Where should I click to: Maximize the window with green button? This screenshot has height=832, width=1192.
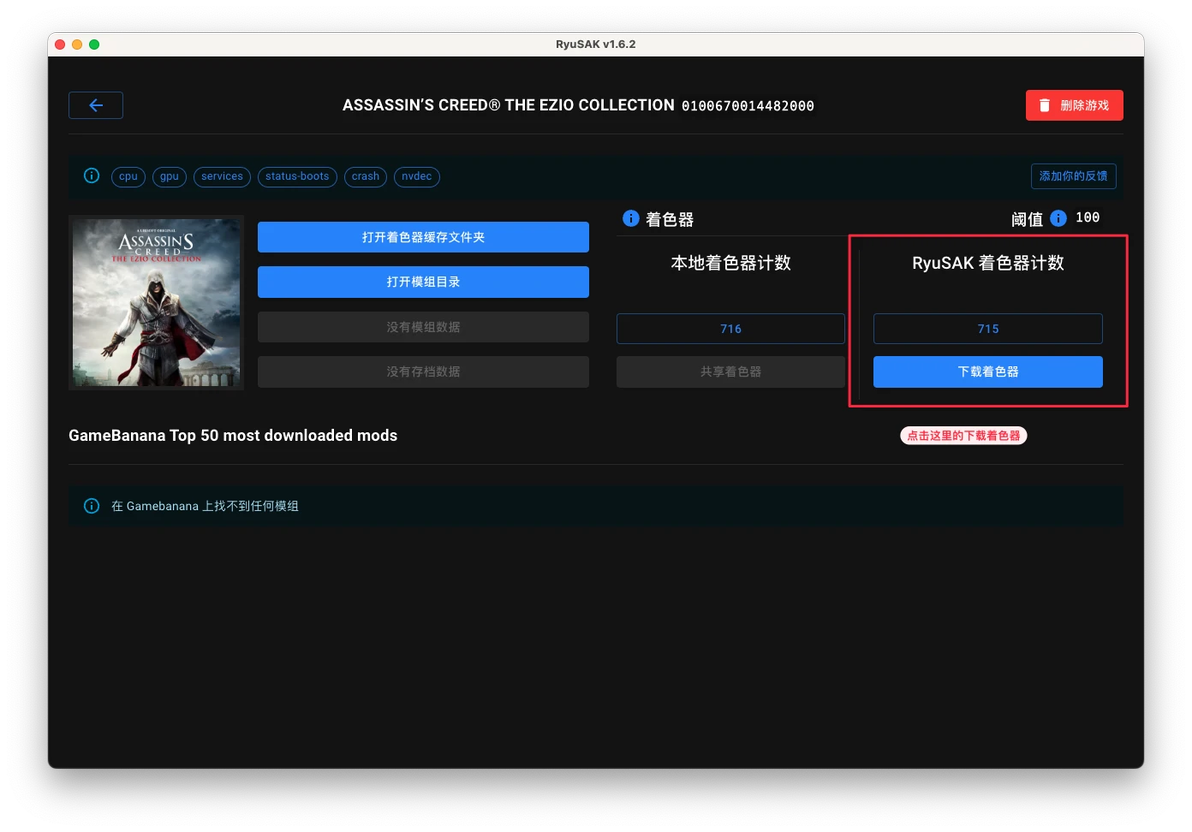94,44
